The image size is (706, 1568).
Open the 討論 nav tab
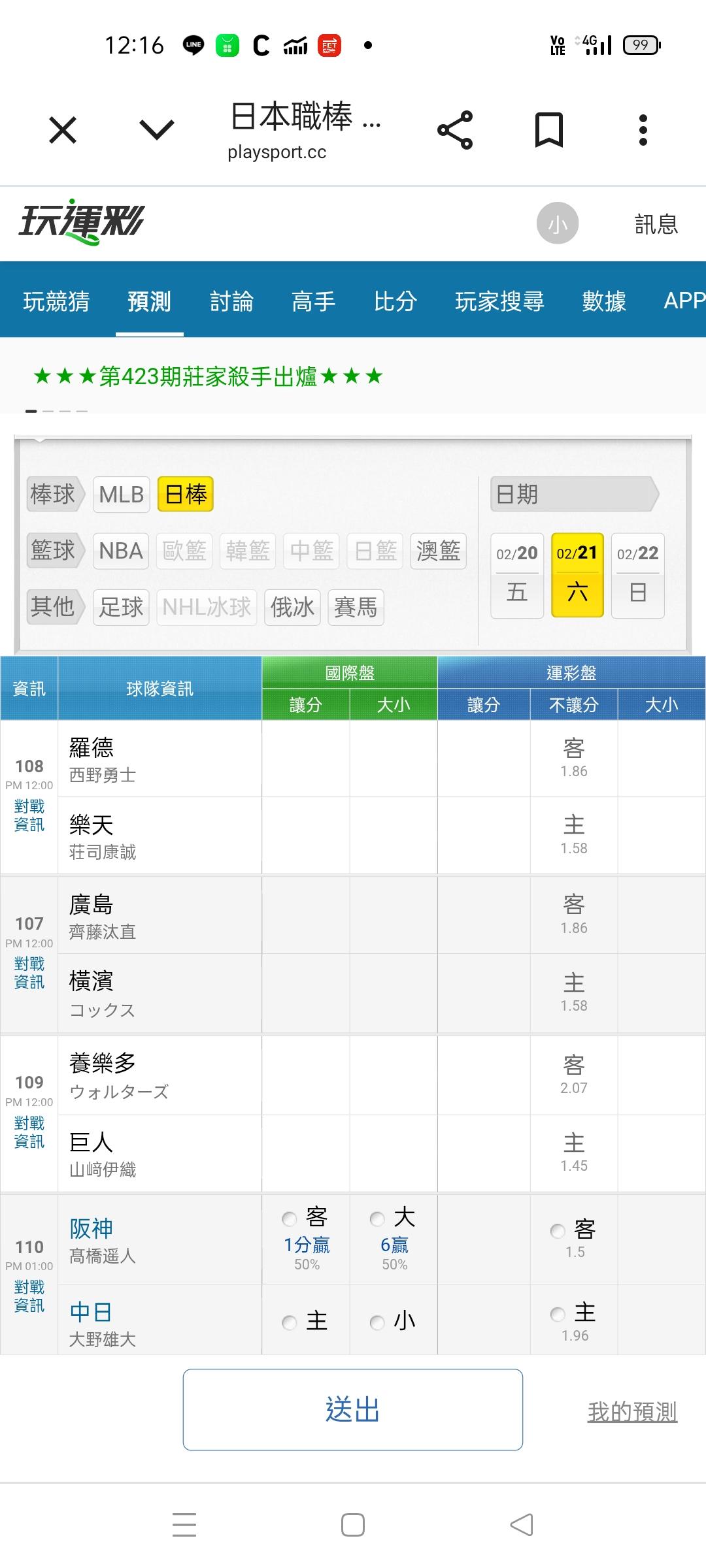point(231,301)
